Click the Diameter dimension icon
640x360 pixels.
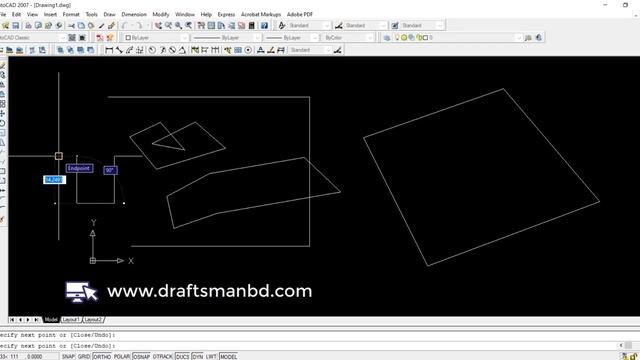click(x=172, y=50)
